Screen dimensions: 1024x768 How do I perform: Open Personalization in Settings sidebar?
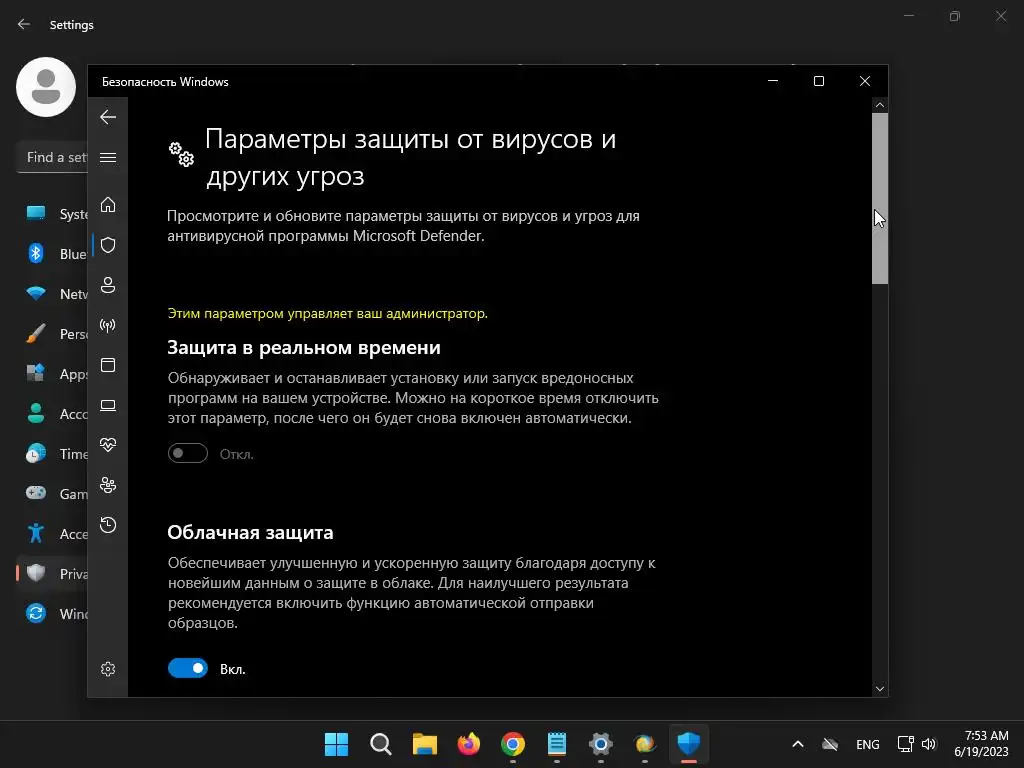coord(52,334)
